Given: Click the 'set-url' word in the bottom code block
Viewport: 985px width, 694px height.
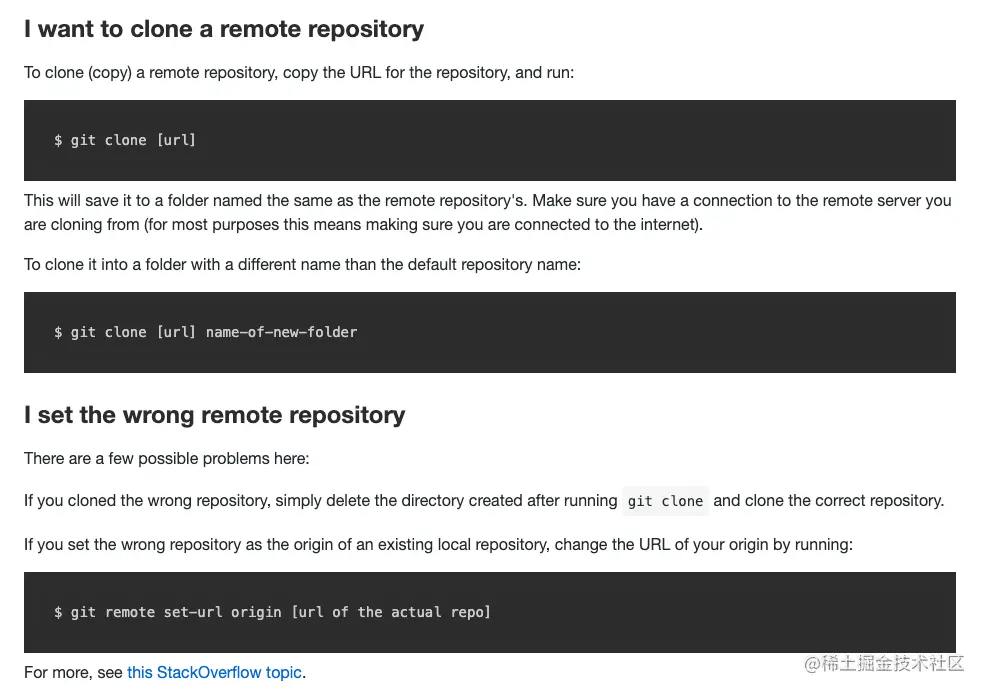Looking at the screenshot, I should point(193,612).
